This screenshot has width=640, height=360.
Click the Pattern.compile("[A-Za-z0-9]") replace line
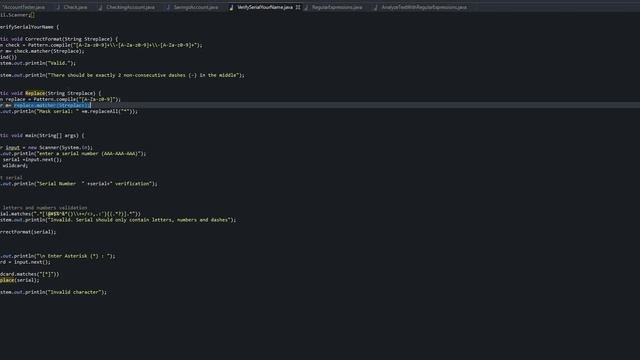(60, 99)
